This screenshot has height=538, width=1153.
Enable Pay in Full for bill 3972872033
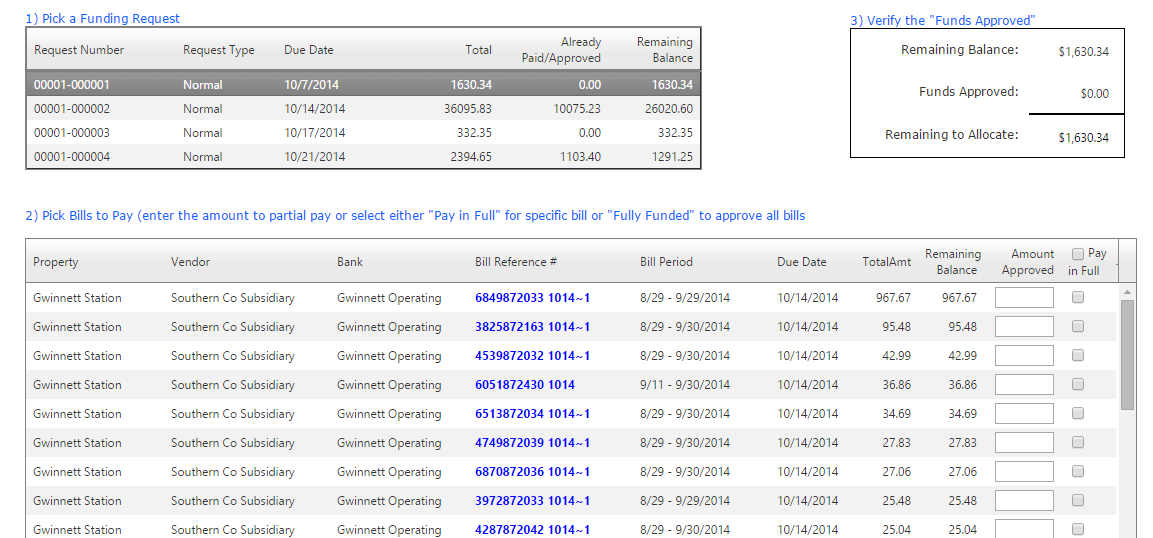coord(1078,500)
